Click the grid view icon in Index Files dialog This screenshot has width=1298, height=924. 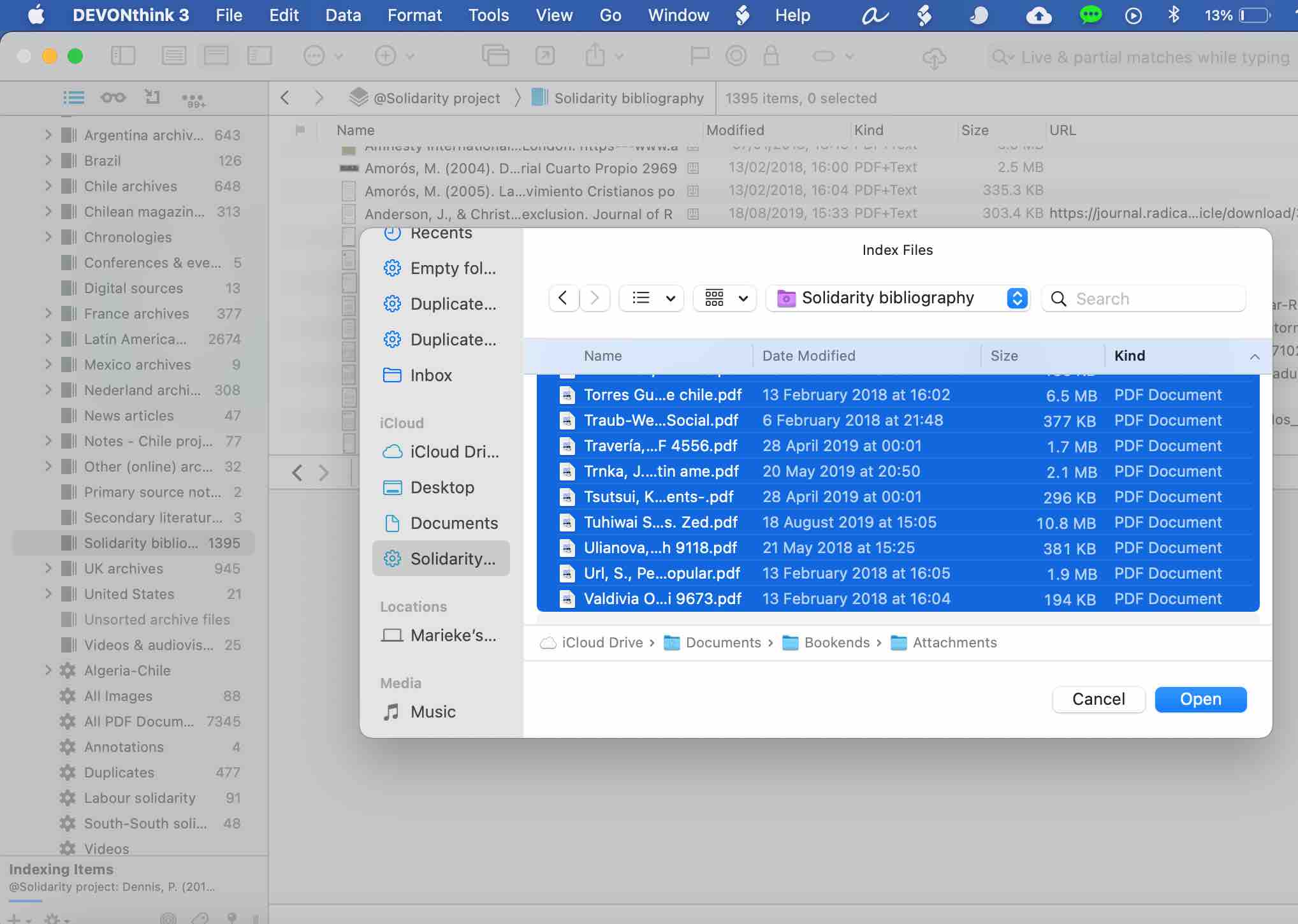pyautogui.click(x=713, y=298)
